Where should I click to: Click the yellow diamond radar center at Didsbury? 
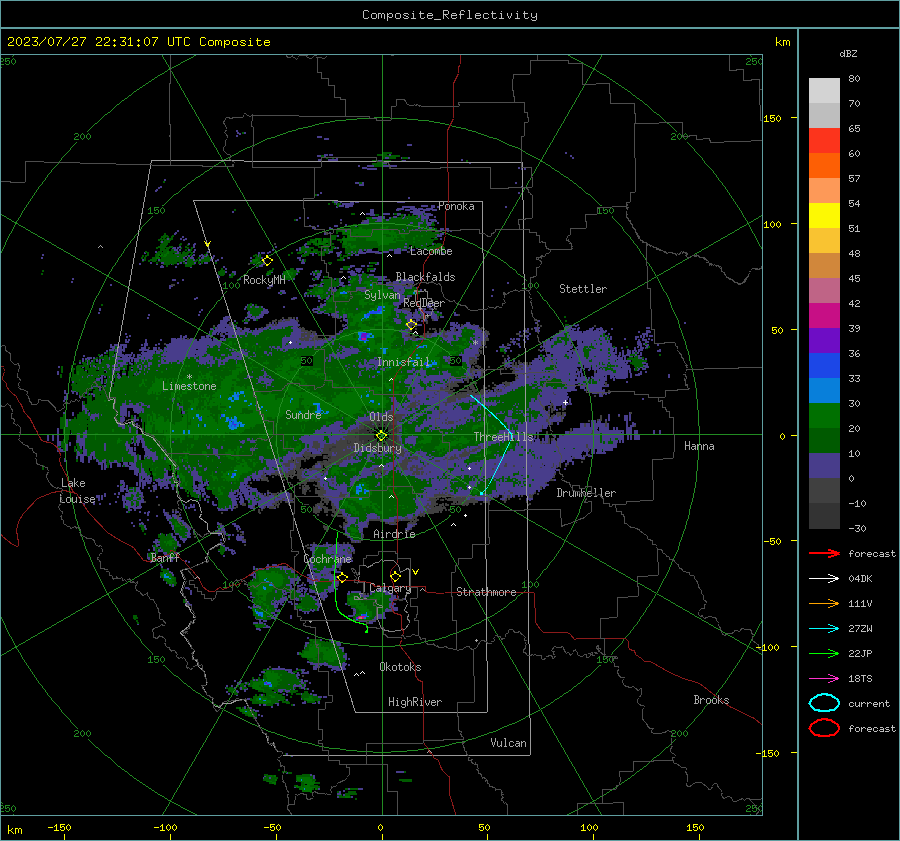[x=381, y=436]
